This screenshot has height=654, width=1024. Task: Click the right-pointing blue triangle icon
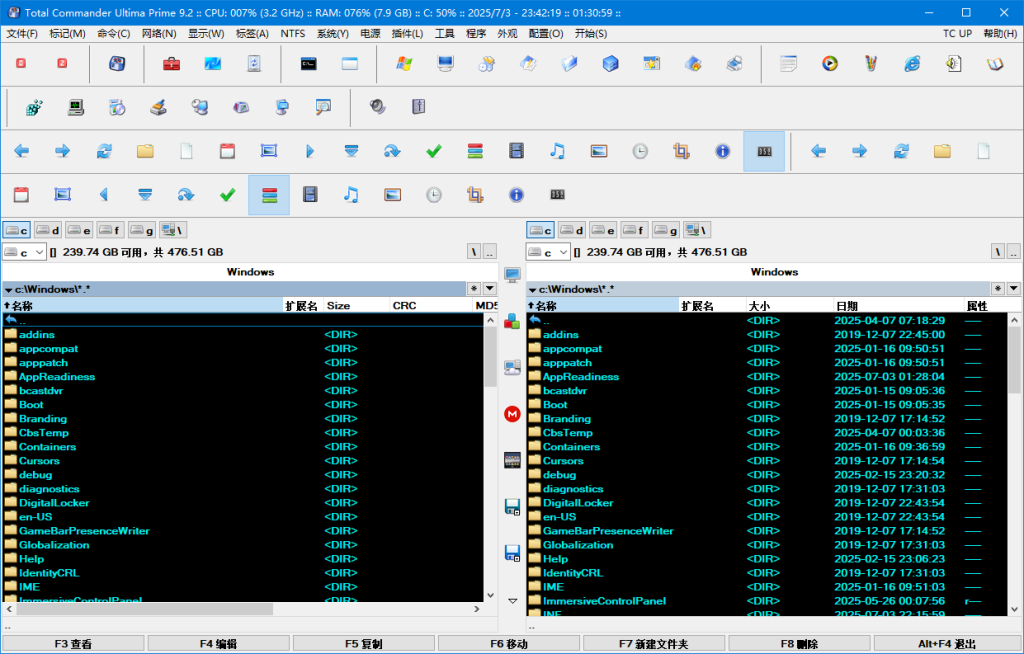pos(310,152)
